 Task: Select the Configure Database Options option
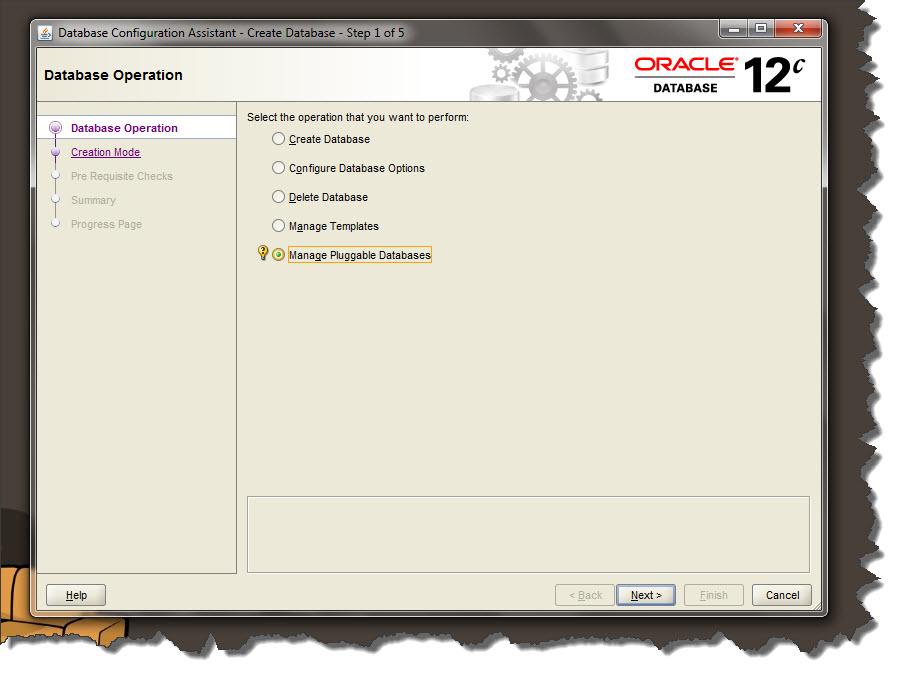(x=278, y=168)
